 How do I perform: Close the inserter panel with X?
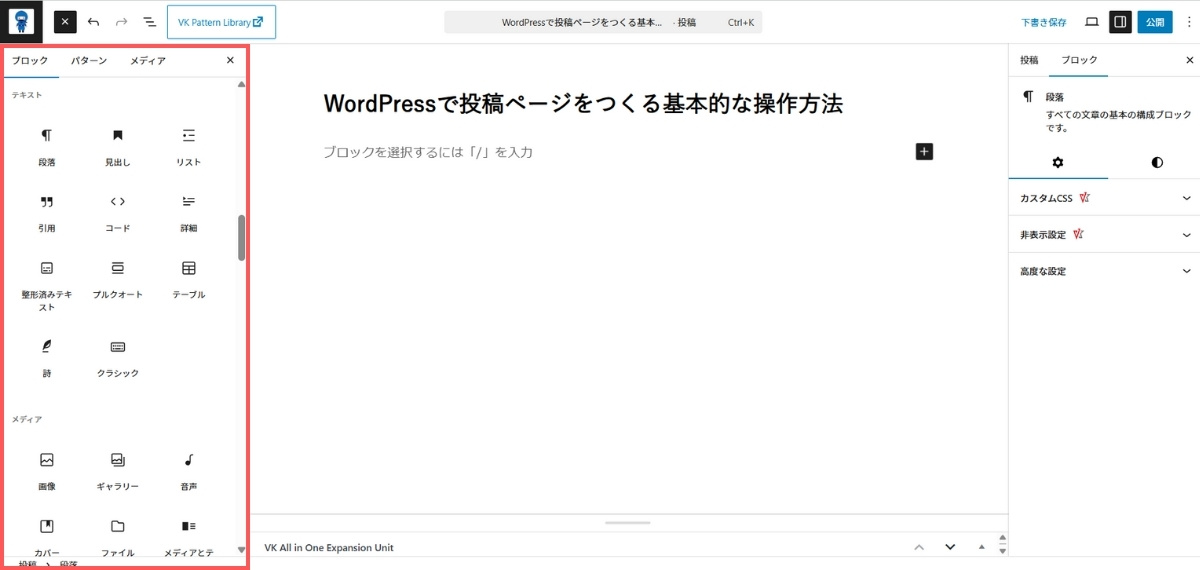pyautogui.click(x=230, y=60)
